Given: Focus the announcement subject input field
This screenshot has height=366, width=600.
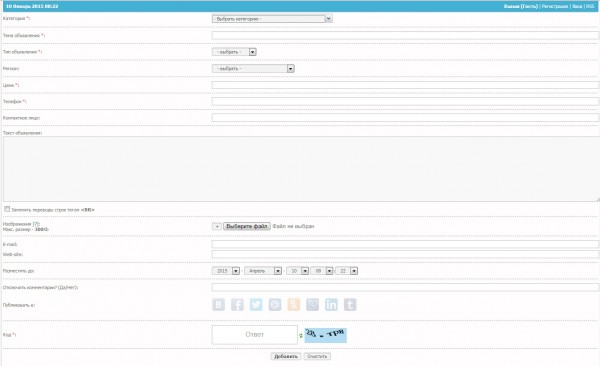Looking at the screenshot, I should pos(405,35).
